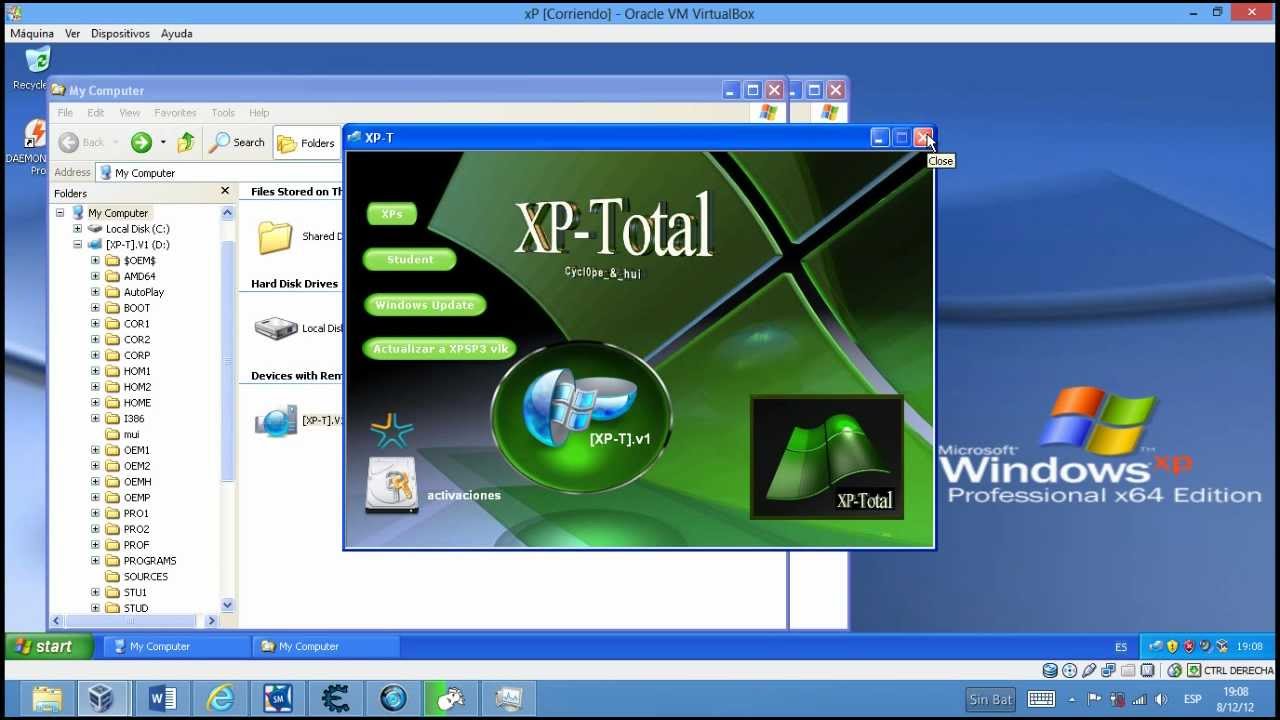The width and height of the screenshot is (1280, 720).
Task: Click the Search toolbar button
Action: 237,142
